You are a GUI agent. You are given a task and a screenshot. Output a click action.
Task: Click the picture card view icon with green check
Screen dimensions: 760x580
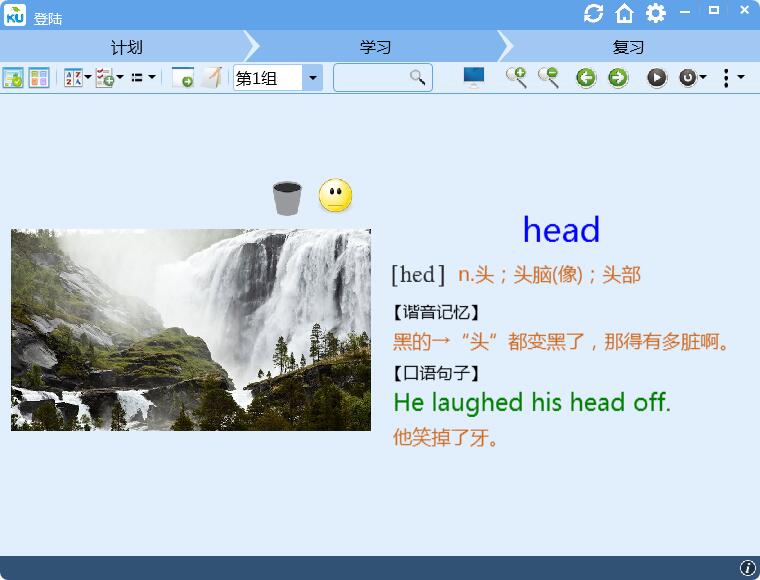[x=13, y=78]
